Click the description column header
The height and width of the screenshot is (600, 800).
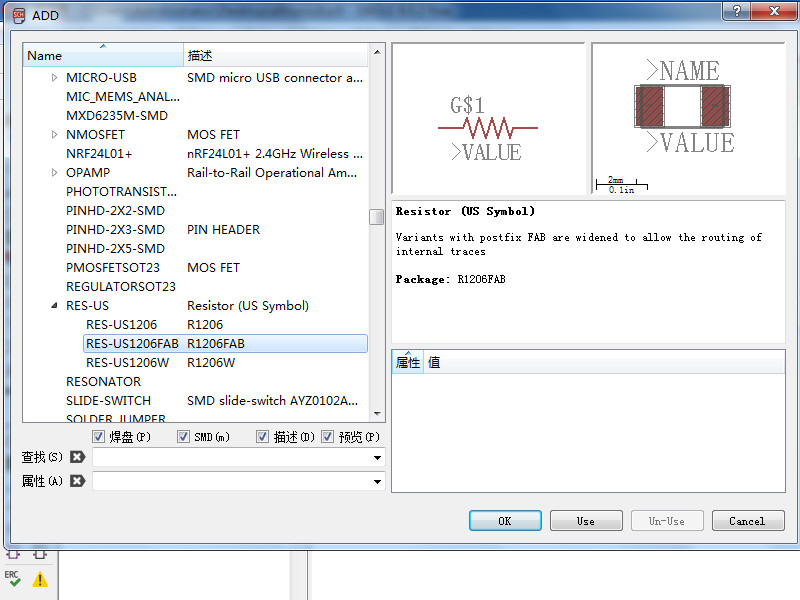[276, 55]
